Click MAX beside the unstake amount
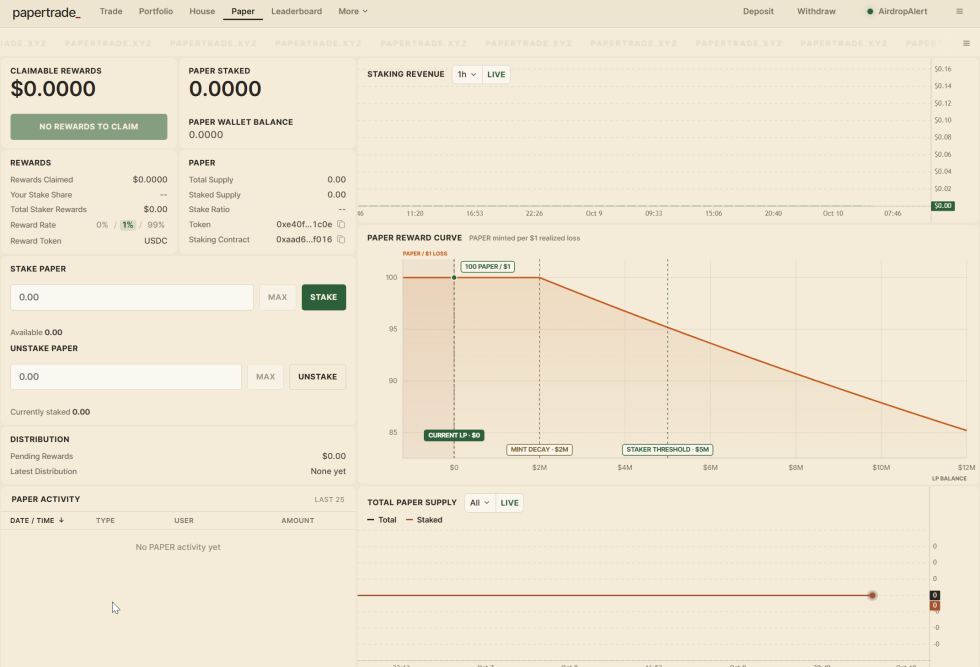Viewport: 980px width, 667px height. point(266,377)
